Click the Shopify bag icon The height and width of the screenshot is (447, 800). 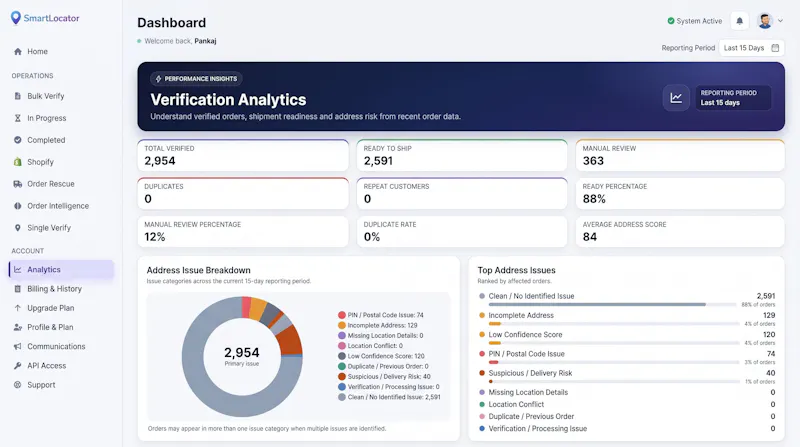18,162
